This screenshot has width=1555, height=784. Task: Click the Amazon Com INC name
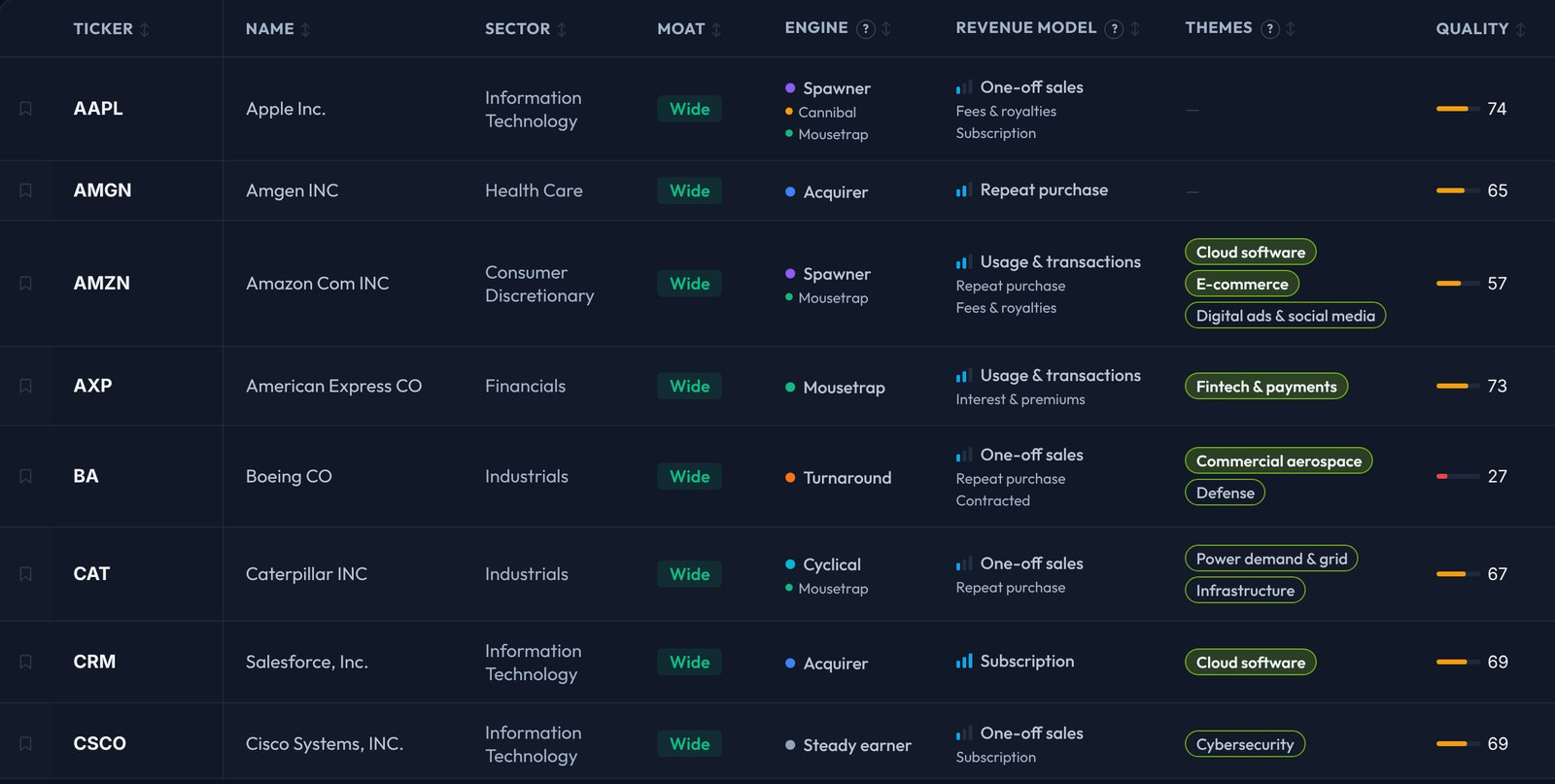pos(317,284)
